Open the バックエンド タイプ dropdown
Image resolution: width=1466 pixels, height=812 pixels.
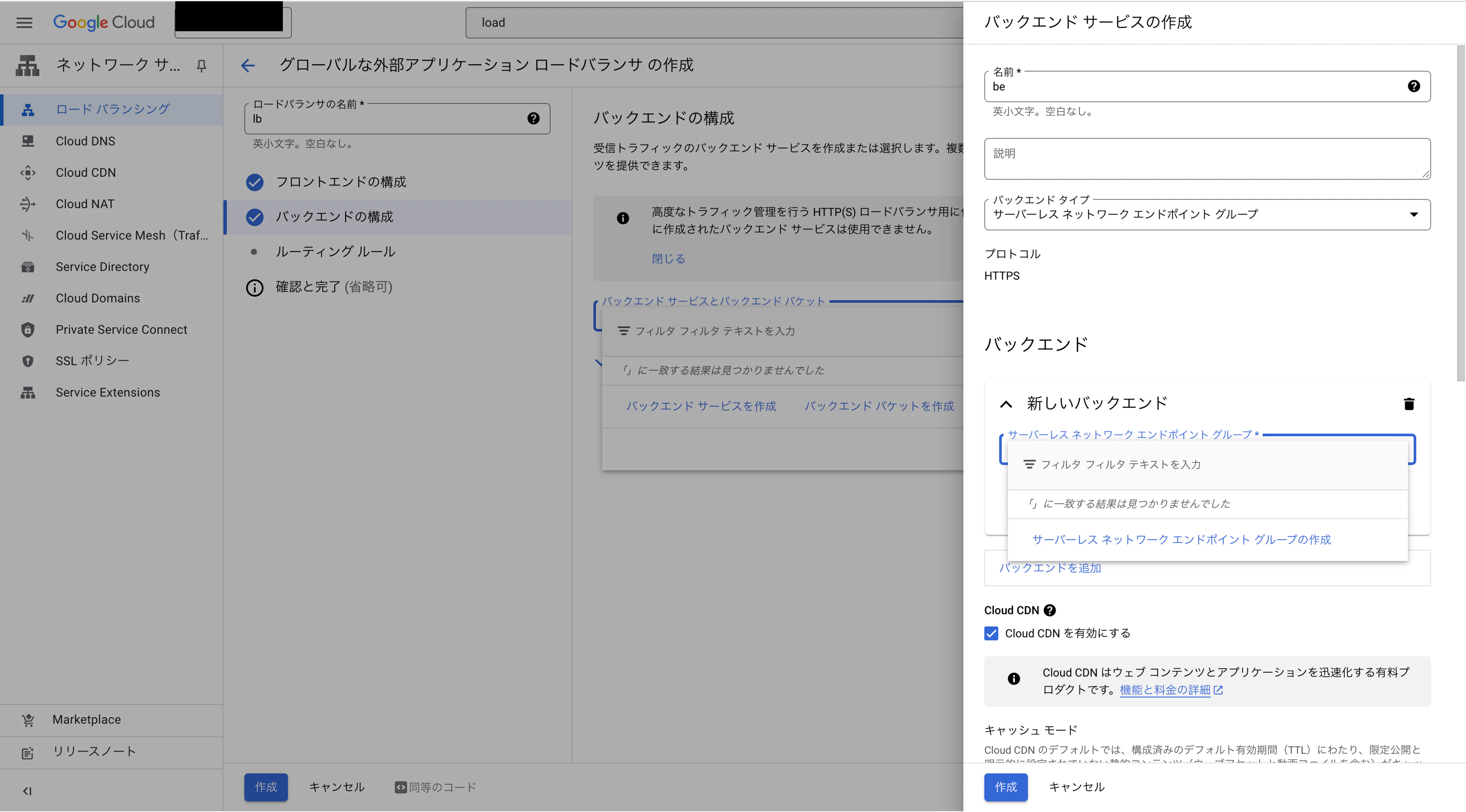coord(1207,214)
